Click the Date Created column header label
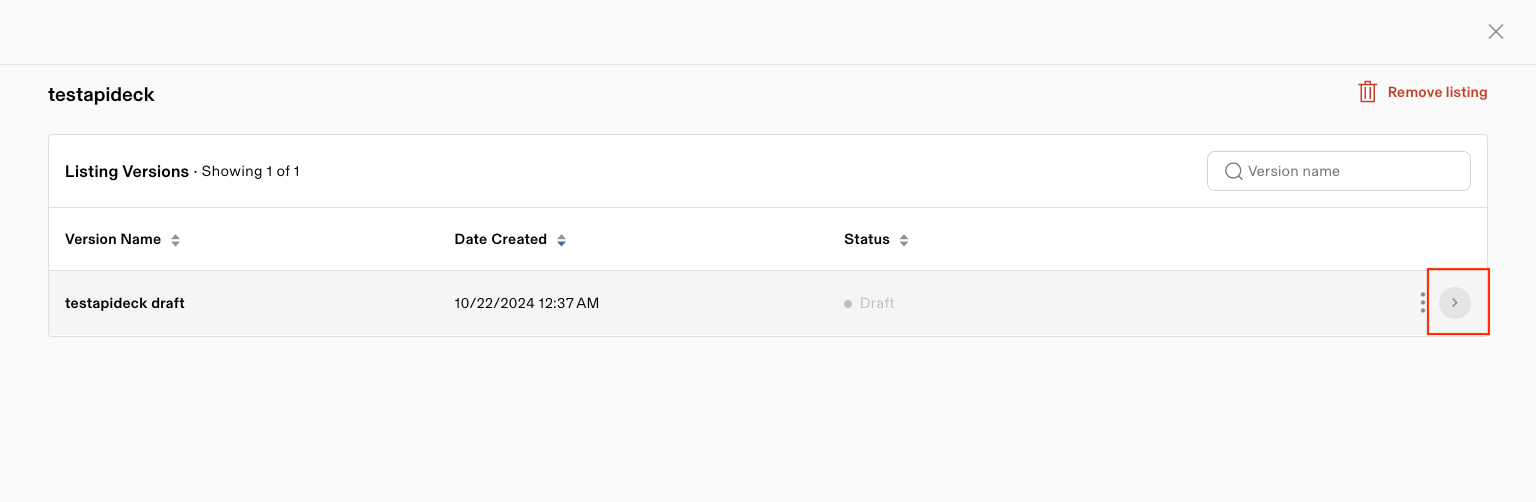Viewport: 1536px width, 502px height. click(500, 239)
